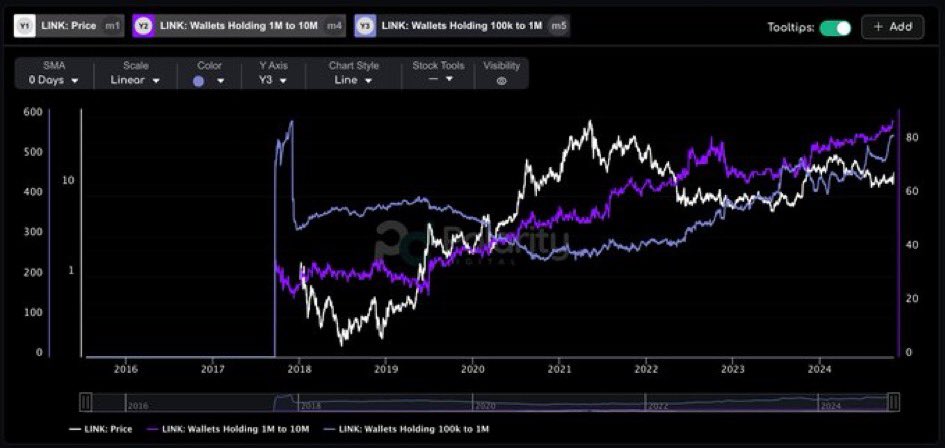Viewport: 945px width, 448px height.
Task: Grab the right handle of the range navigator
Action: click(894, 402)
